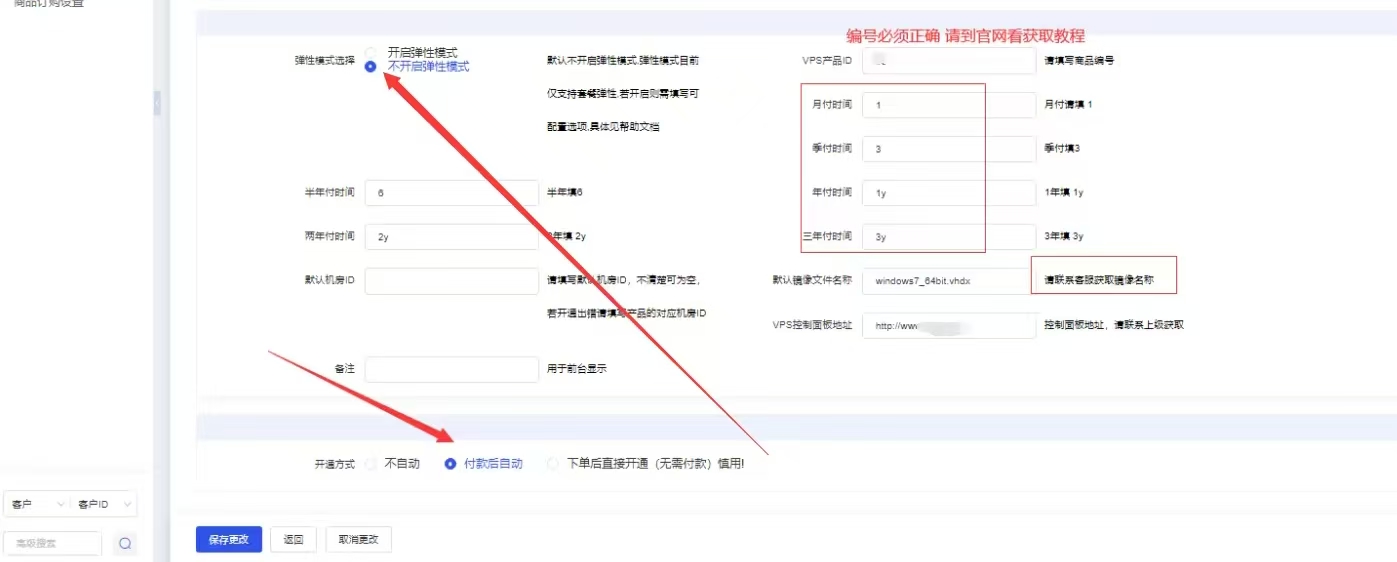The width and height of the screenshot is (1397, 562).
Task: Click the 用于前台显示 hint text
Action: tap(576, 369)
